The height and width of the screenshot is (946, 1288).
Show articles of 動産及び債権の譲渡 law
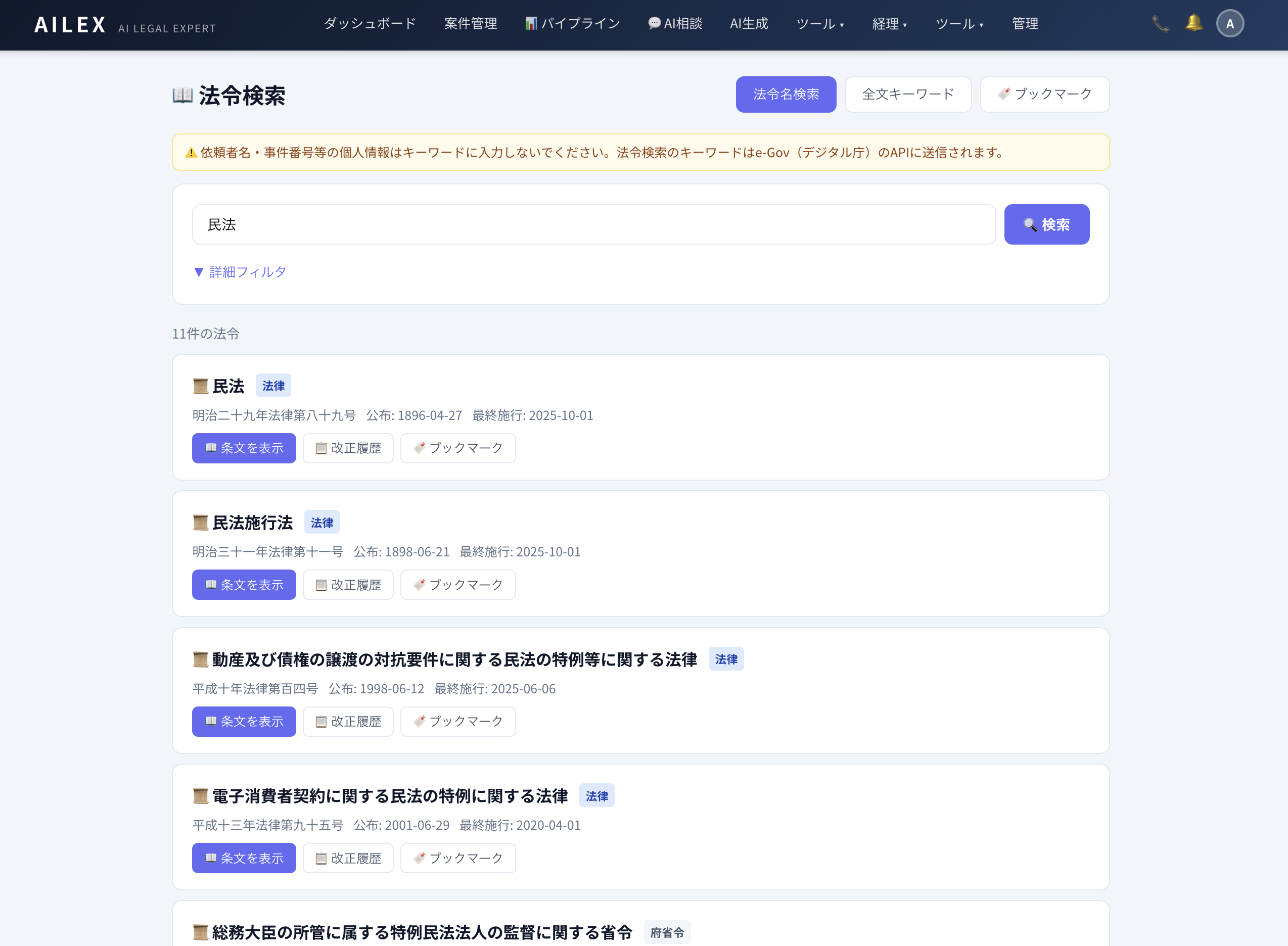pyautogui.click(x=244, y=722)
